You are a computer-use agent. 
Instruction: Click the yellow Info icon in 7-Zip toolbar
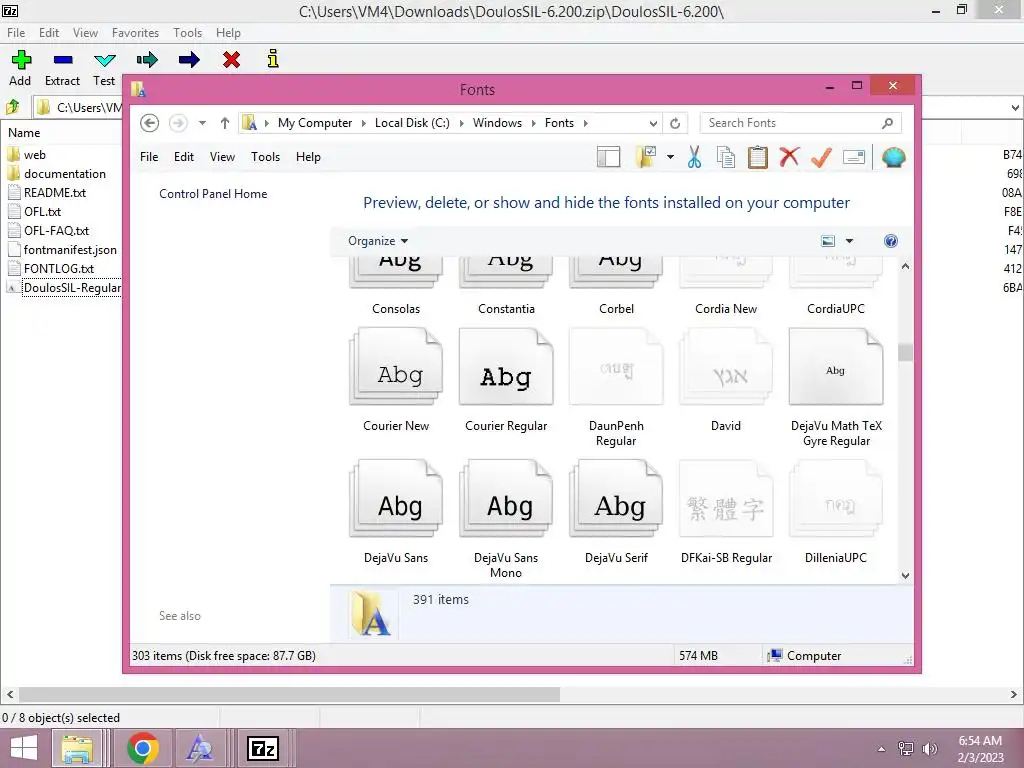(273, 59)
